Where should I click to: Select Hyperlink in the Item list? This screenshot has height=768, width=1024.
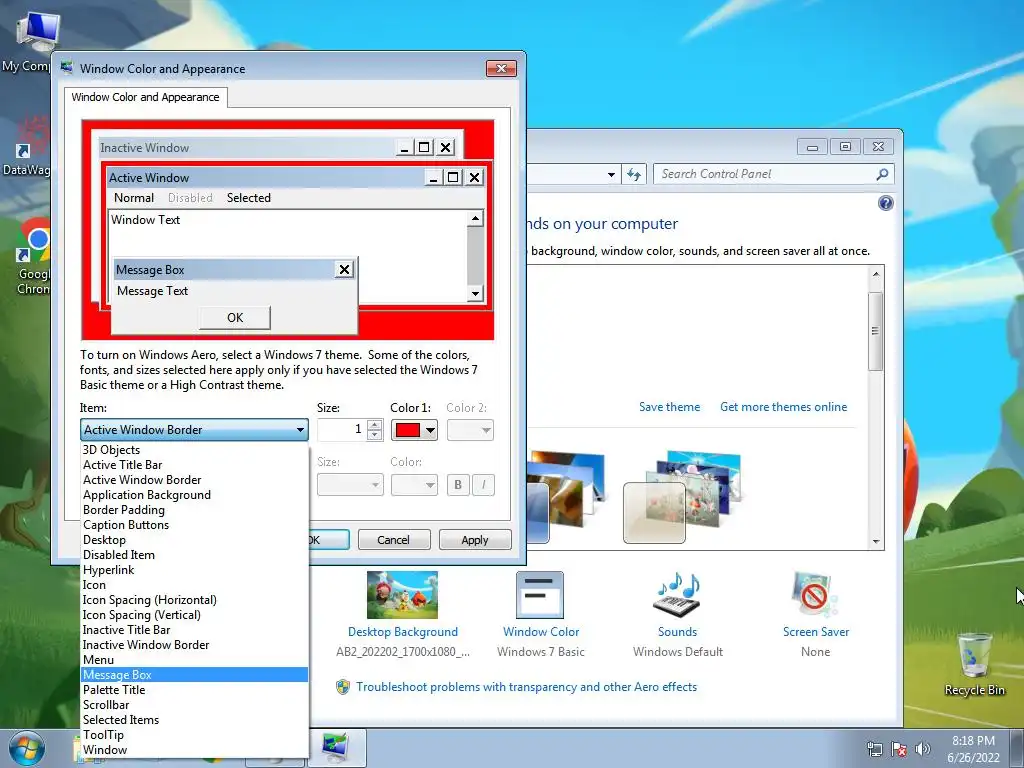click(195, 569)
